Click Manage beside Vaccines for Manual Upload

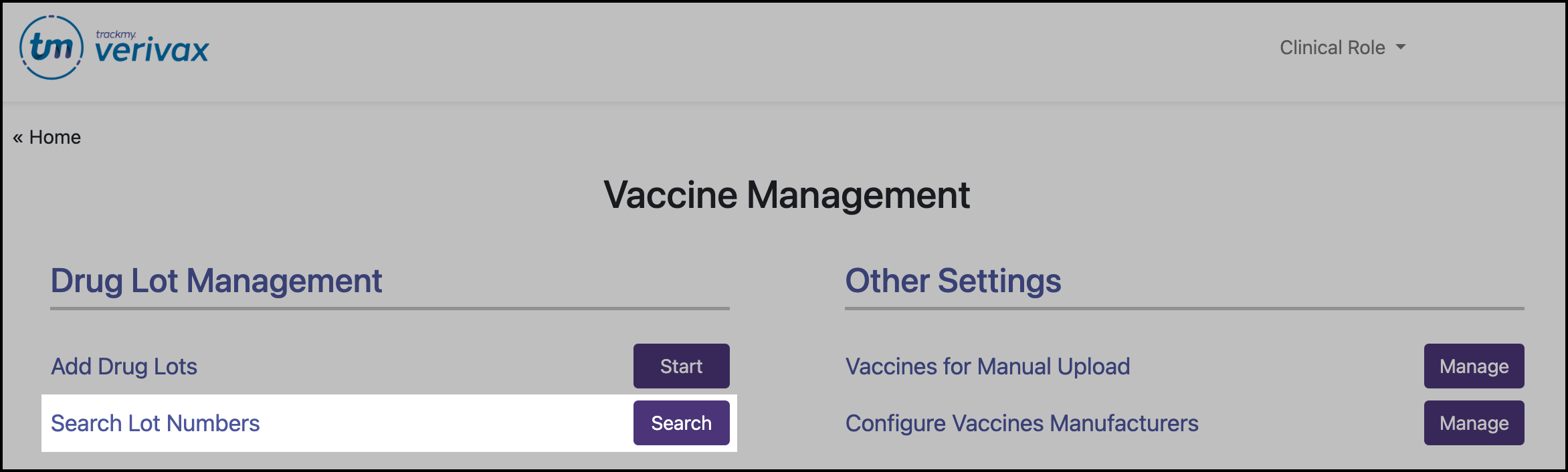[1474, 366]
